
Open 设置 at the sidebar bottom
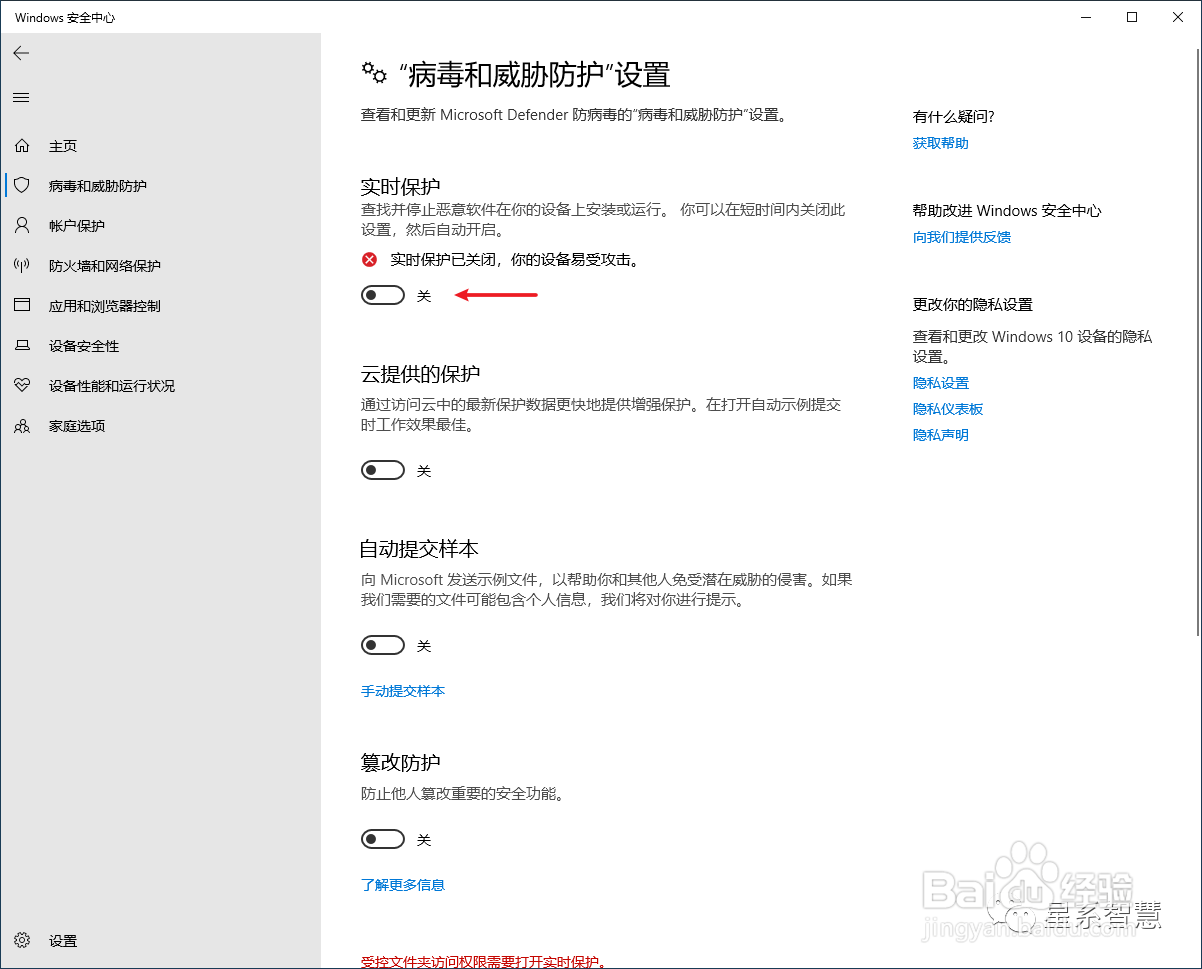(63, 941)
